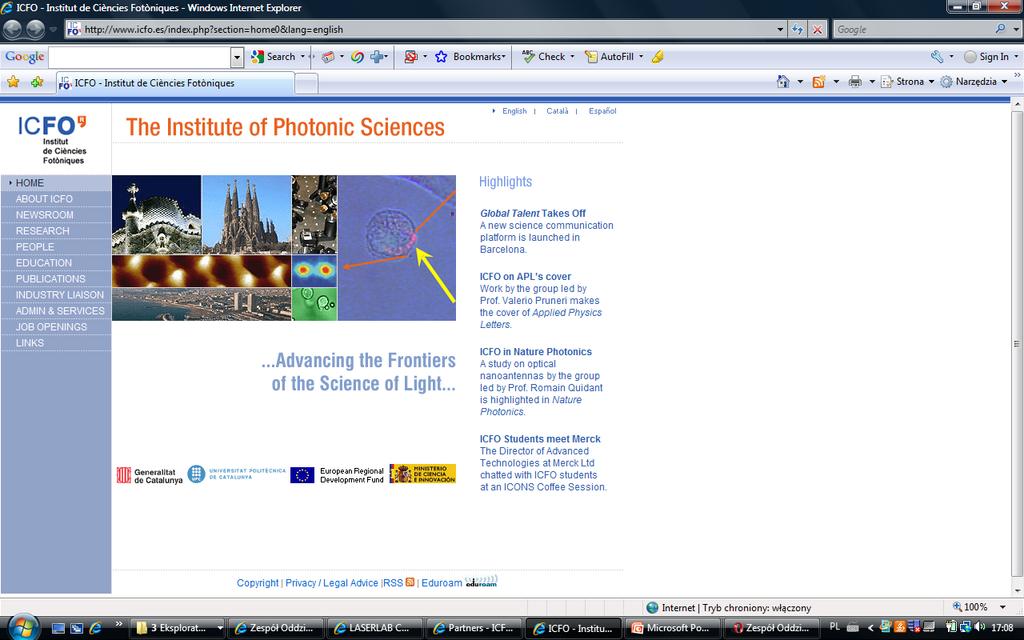Click Google toolbar Bookmarks star icon
The height and width of the screenshot is (640, 1024).
click(441, 57)
